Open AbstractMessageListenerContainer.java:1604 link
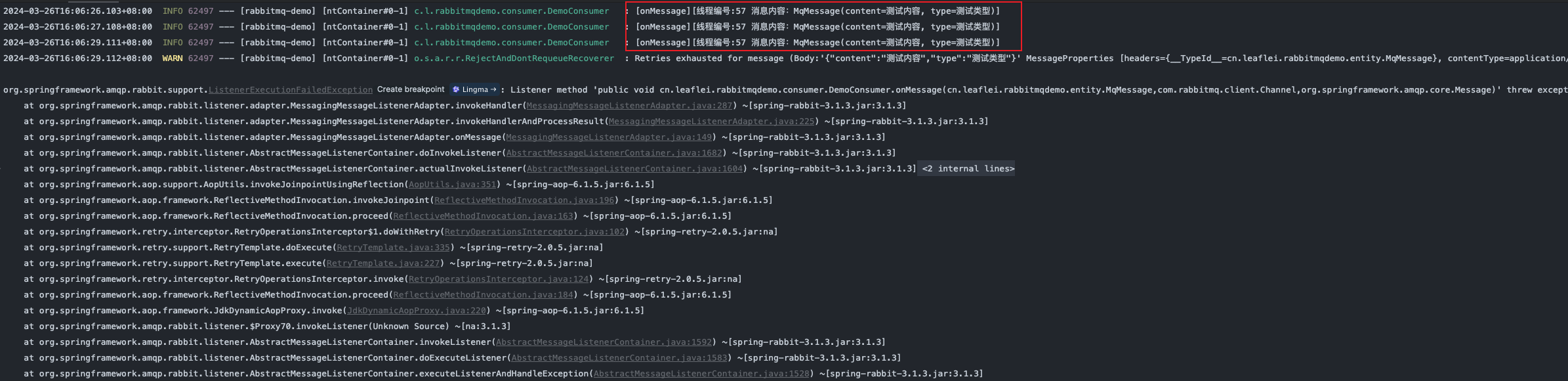This screenshot has width=1568, height=381. [x=634, y=169]
